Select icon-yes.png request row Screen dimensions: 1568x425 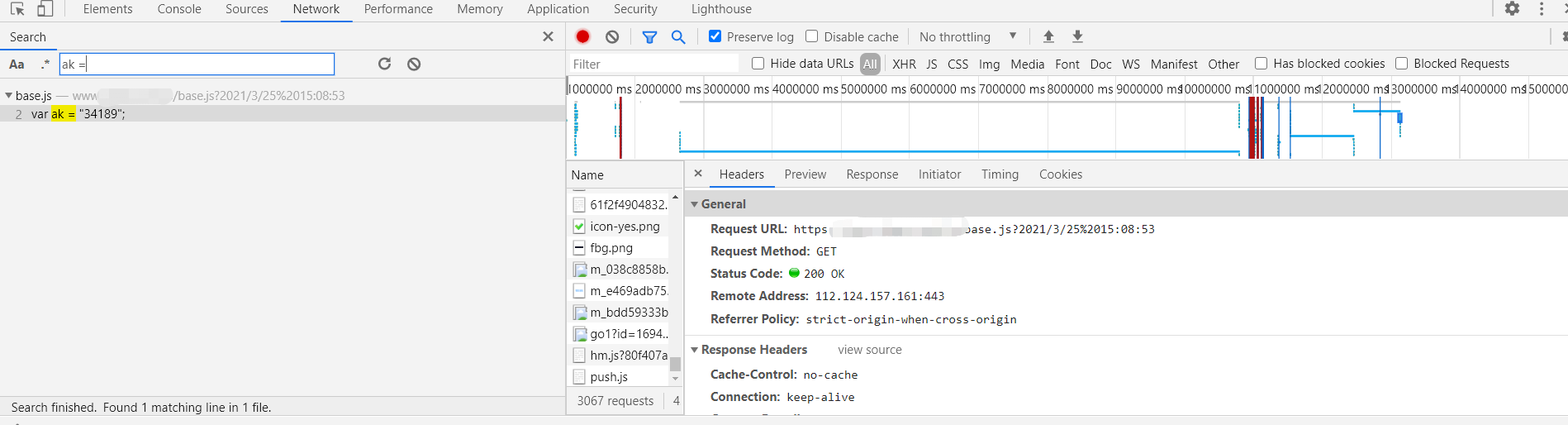pyautogui.click(x=620, y=226)
